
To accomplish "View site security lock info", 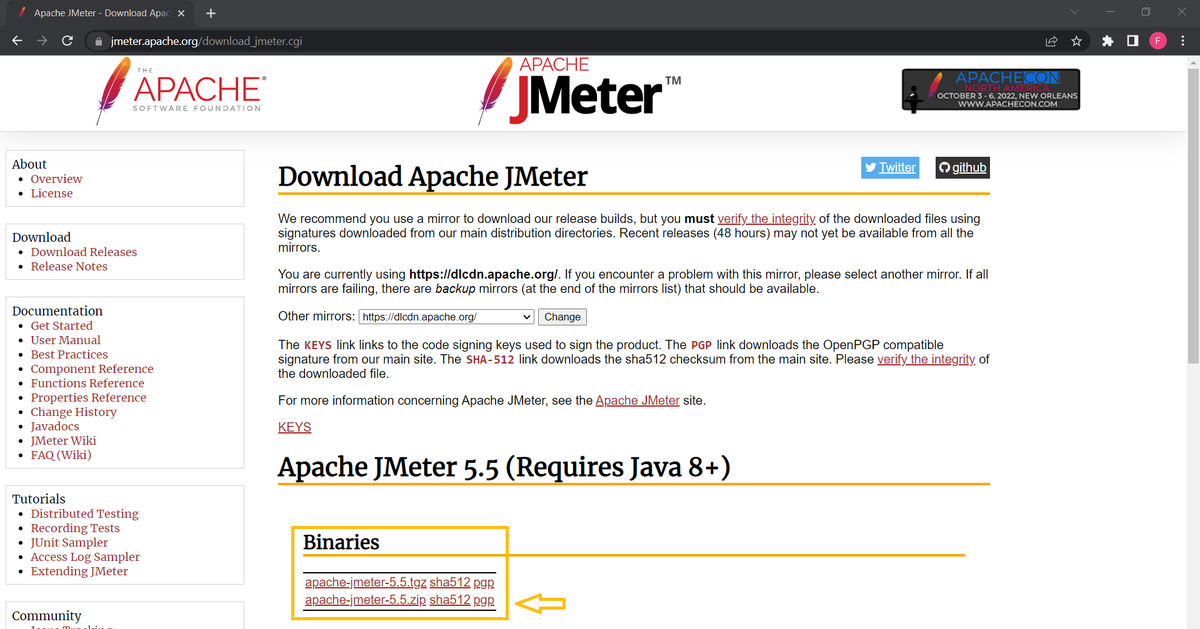I will (98, 42).
